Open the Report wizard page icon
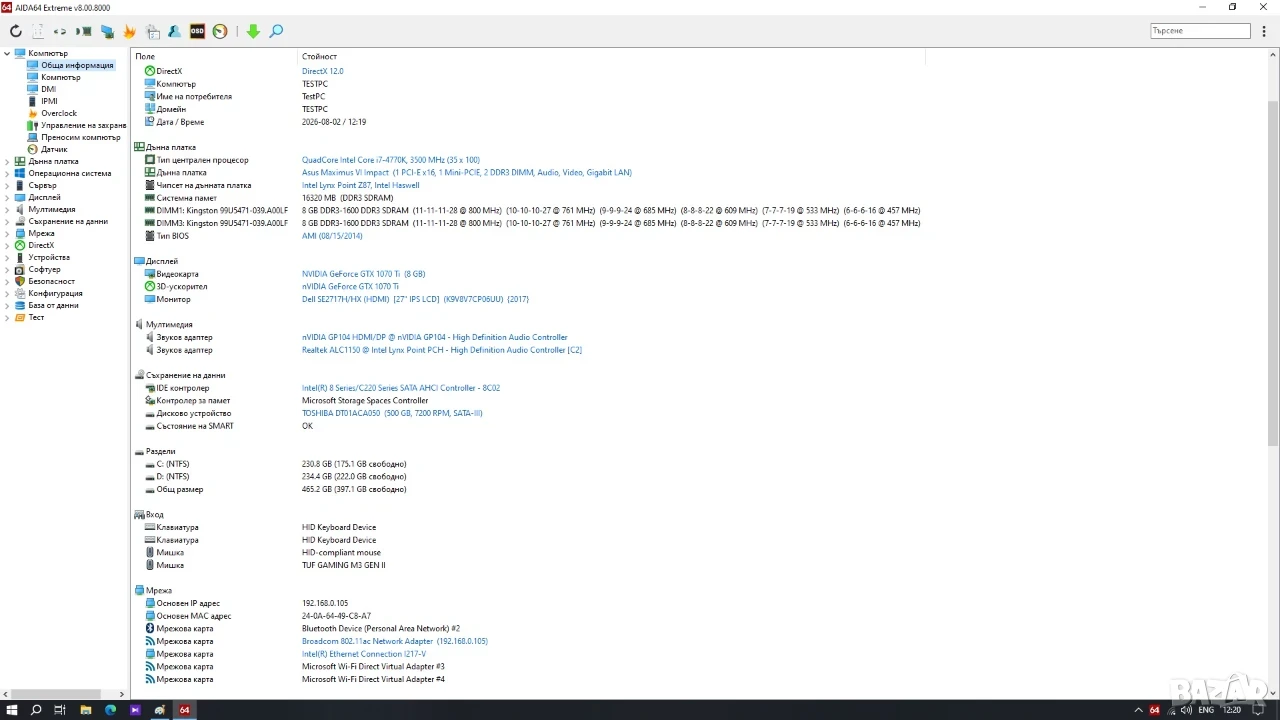1280x720 pixels. pos(38,32)
